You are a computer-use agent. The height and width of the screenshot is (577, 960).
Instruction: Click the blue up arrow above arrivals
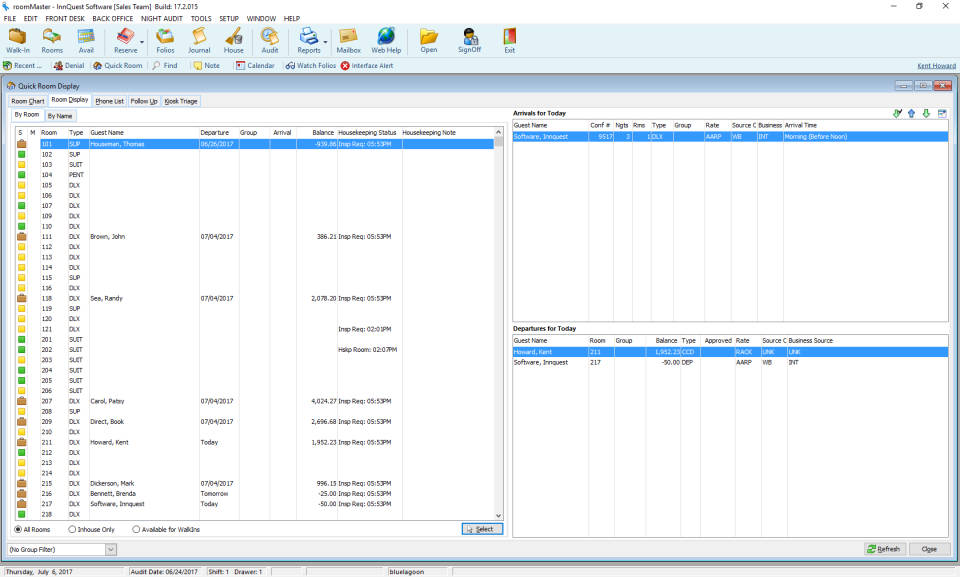[x=911, y=113]
